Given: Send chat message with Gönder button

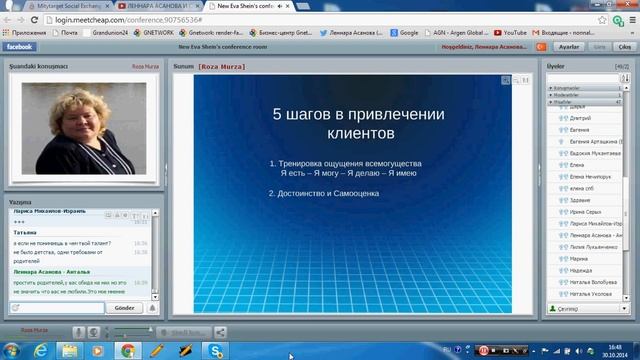Looking at the screenshot, I should pos(124,308).
